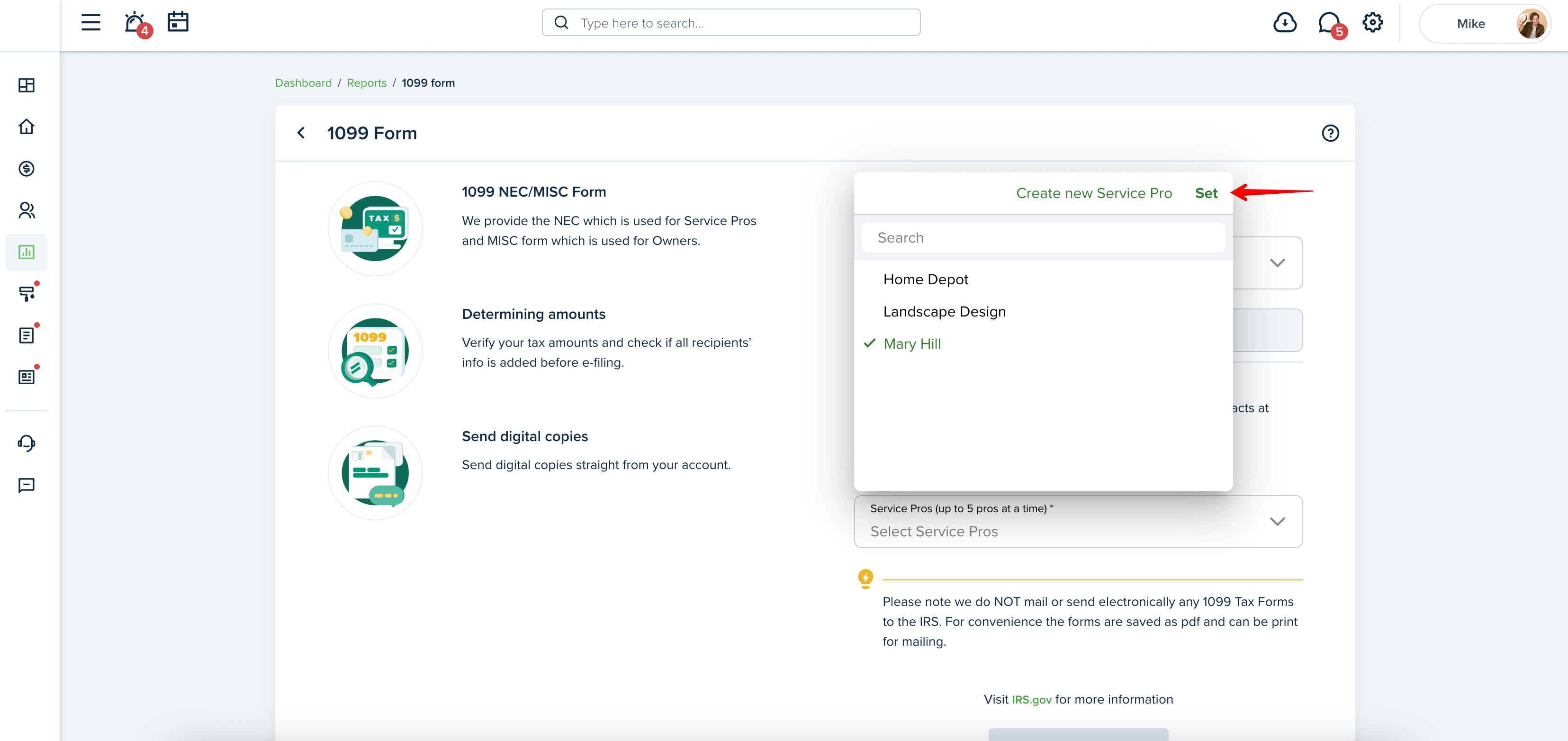Confirm selection with Set button
The image size is (1568, 741).
1206,193
